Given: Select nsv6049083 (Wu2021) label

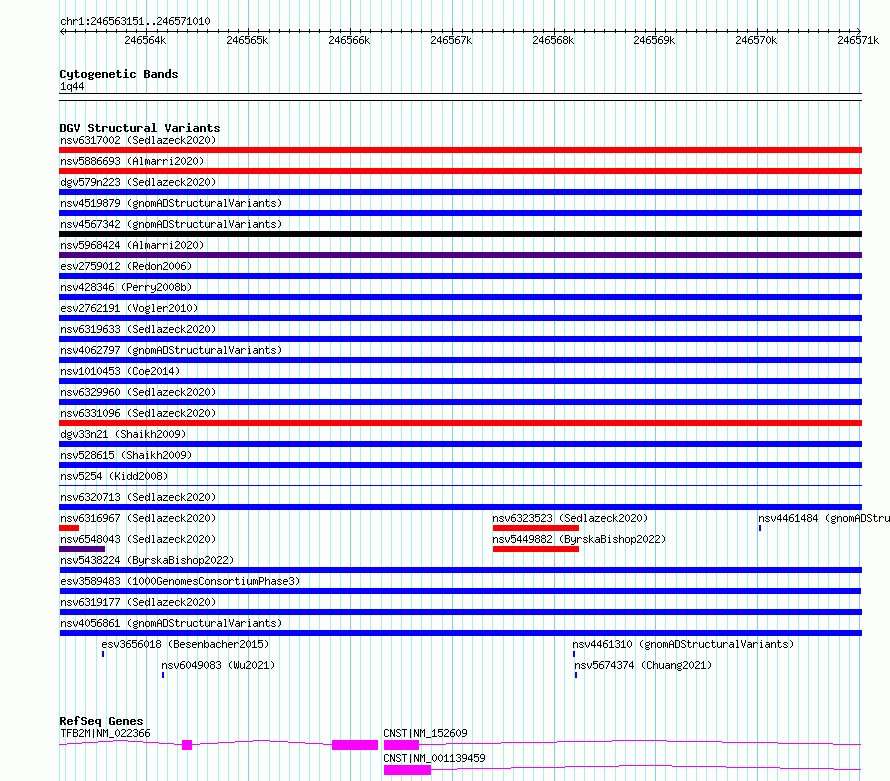Looking at the screenshot, I should coord(218,665).
